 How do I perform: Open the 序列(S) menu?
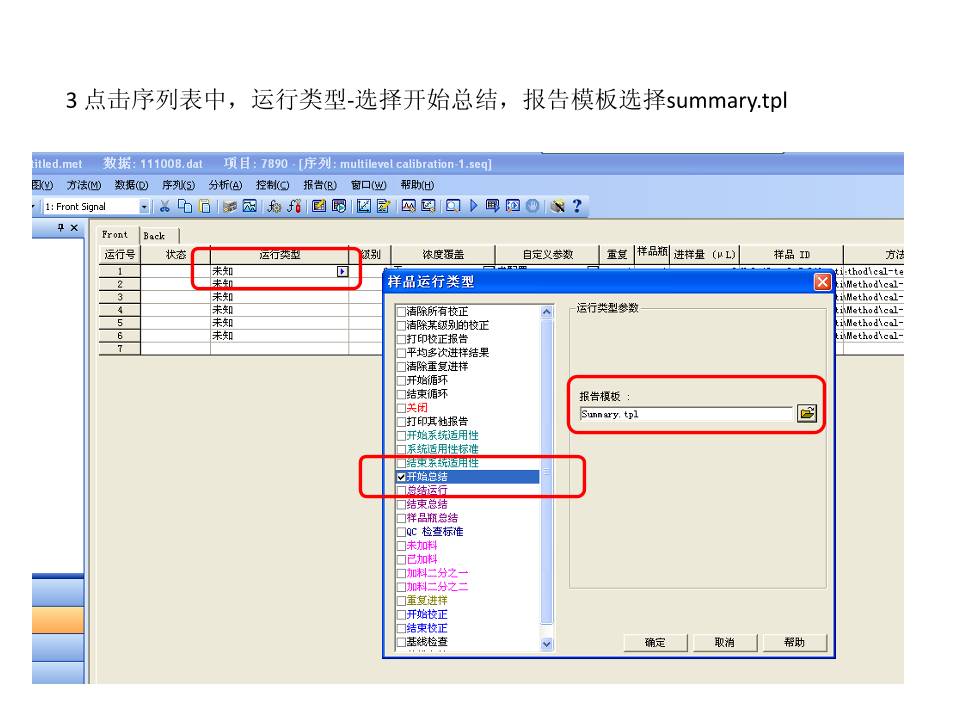click(x=177, y=185)
